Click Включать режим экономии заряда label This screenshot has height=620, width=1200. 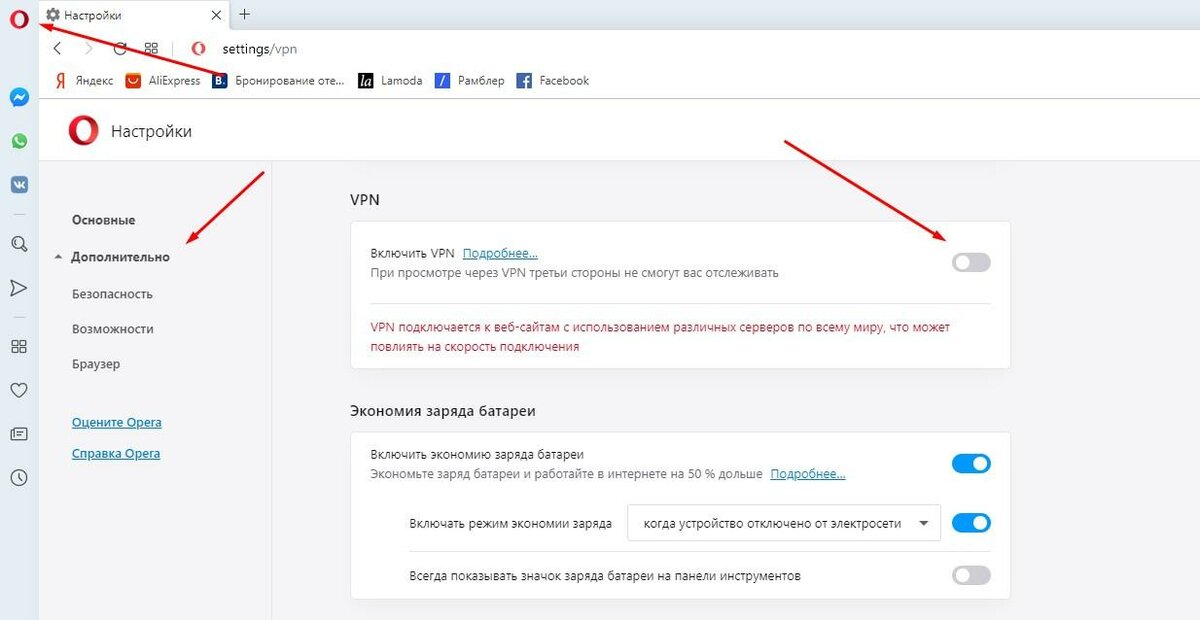click(510, 523)
